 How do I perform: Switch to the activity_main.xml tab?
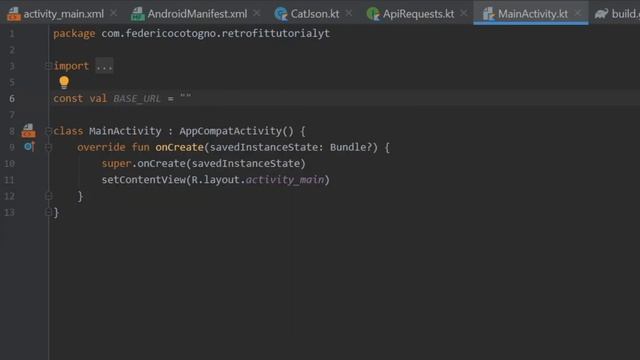pos(63,14)
